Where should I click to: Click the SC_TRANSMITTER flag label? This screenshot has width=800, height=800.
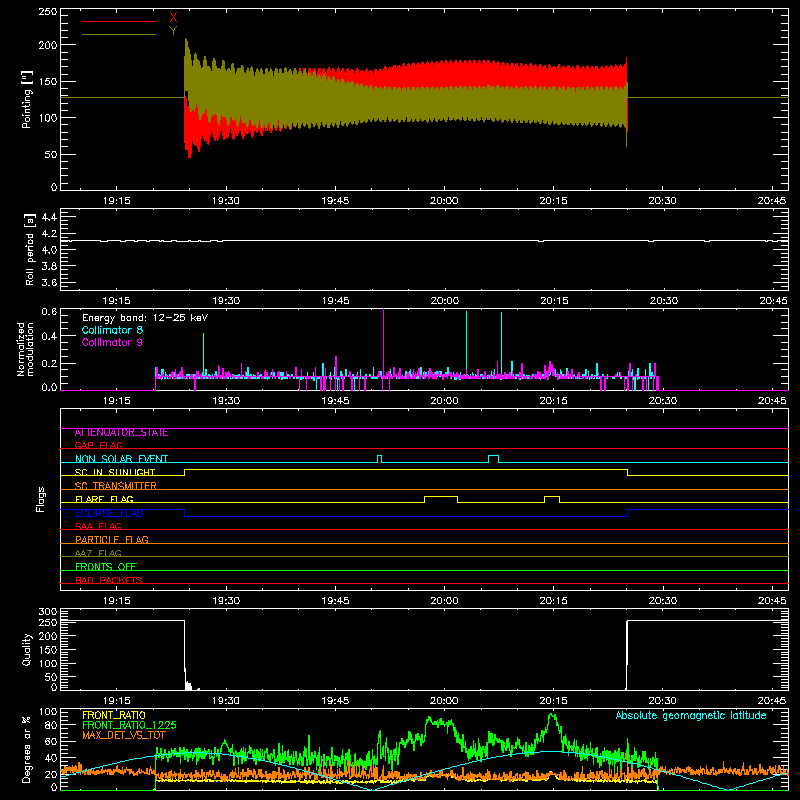115,486
